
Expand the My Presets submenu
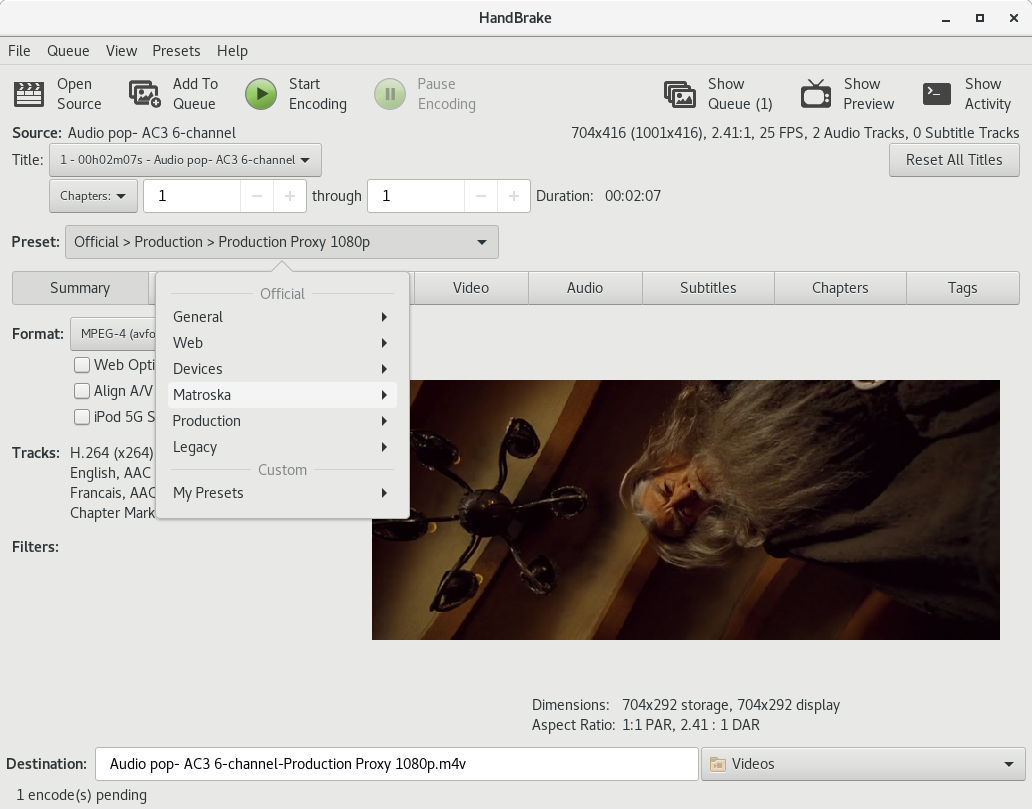[282, 493]
